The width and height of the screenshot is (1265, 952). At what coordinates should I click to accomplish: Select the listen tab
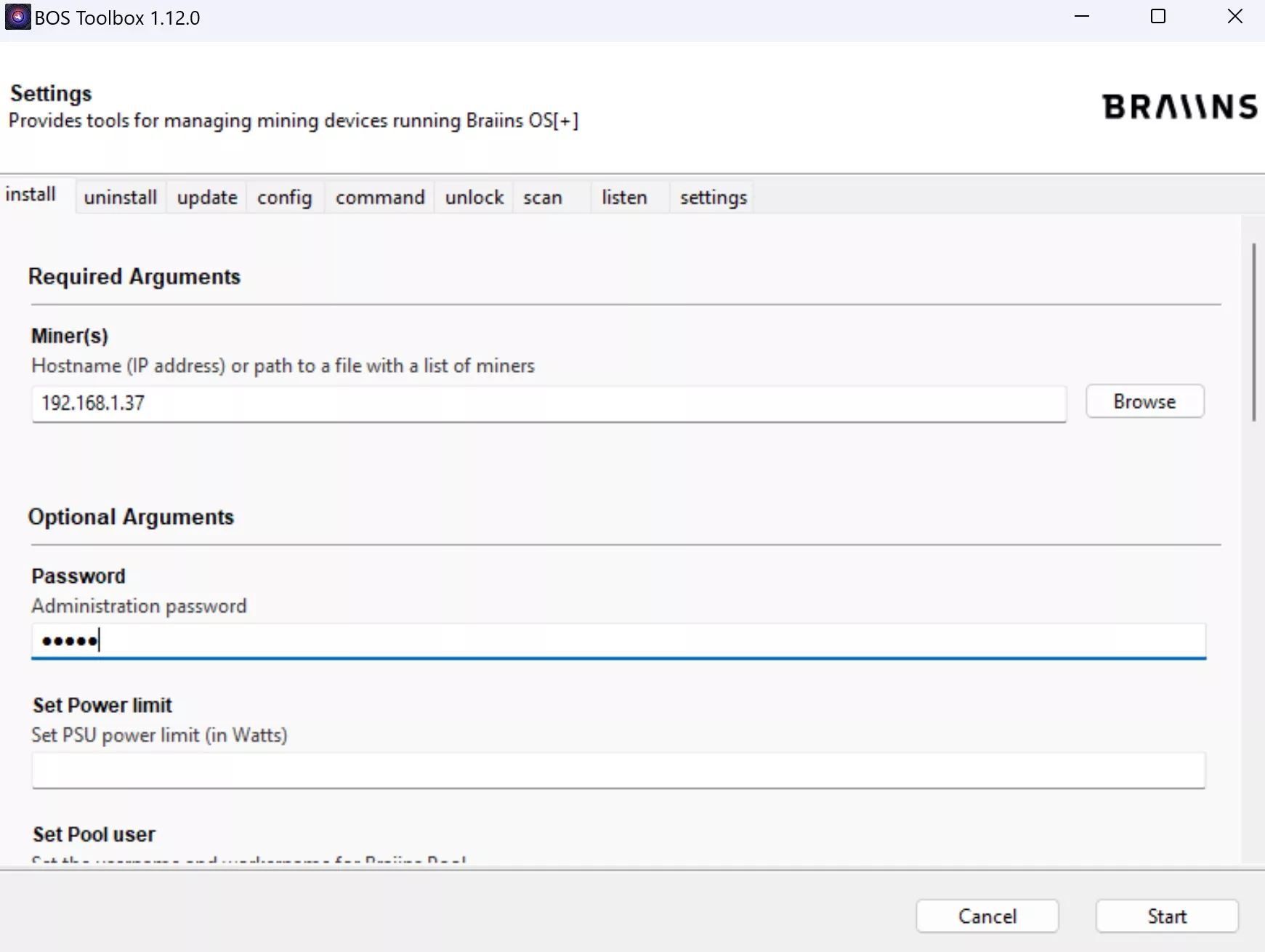pyautogui.click(x=624, y=198)
